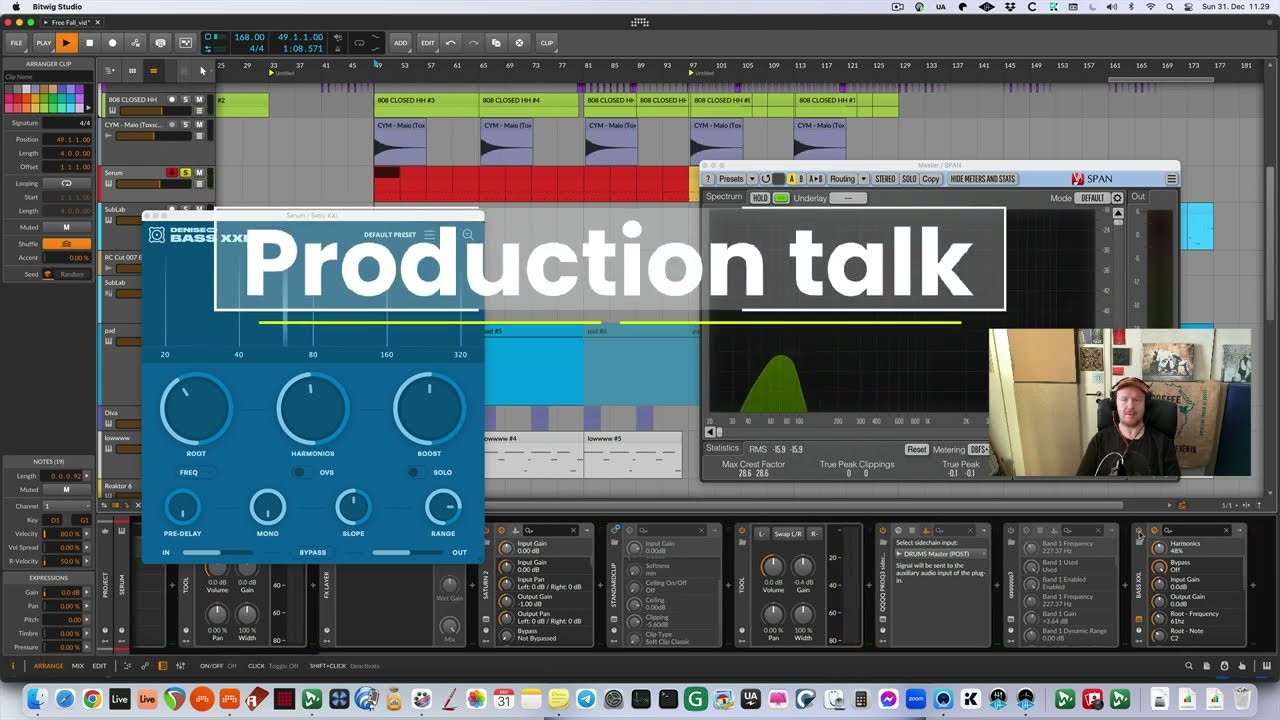1280x720 pixels.
Task: Arm global record with the circle button
Action: tap(112, 43)
